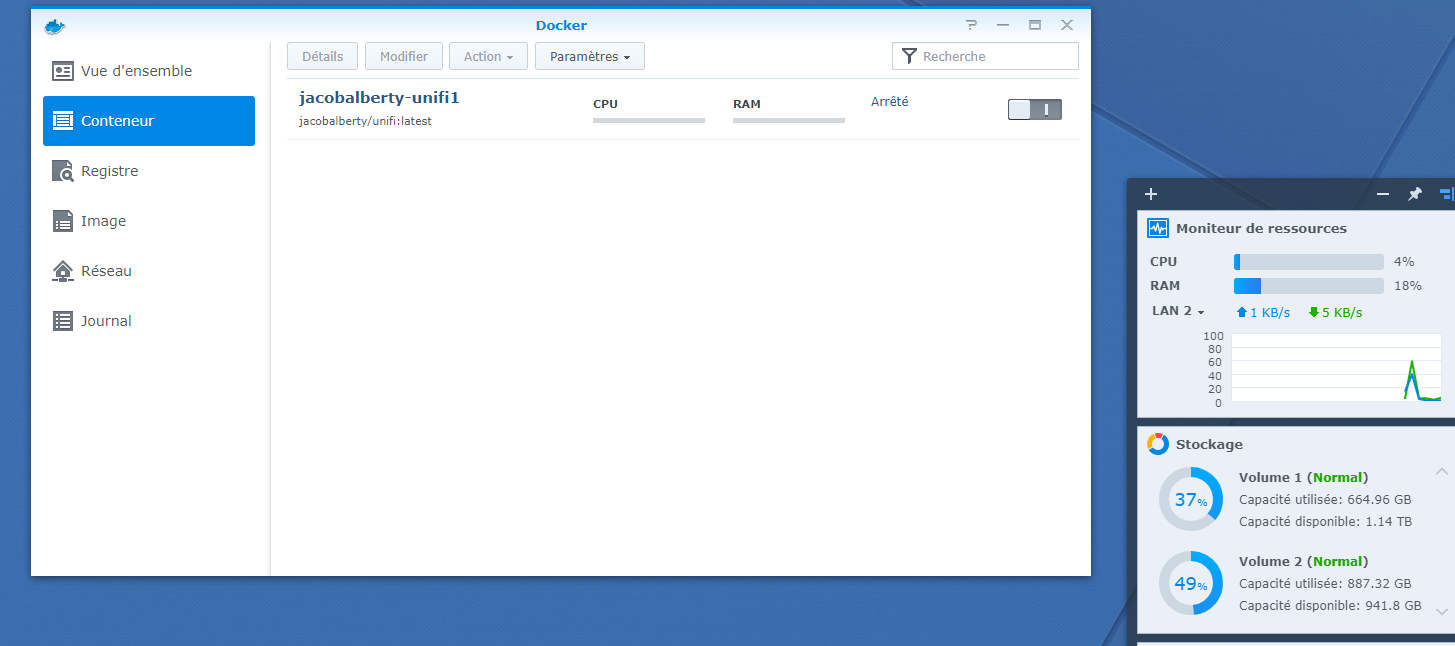
Task: View the Journal section
Action: [149, 321]
